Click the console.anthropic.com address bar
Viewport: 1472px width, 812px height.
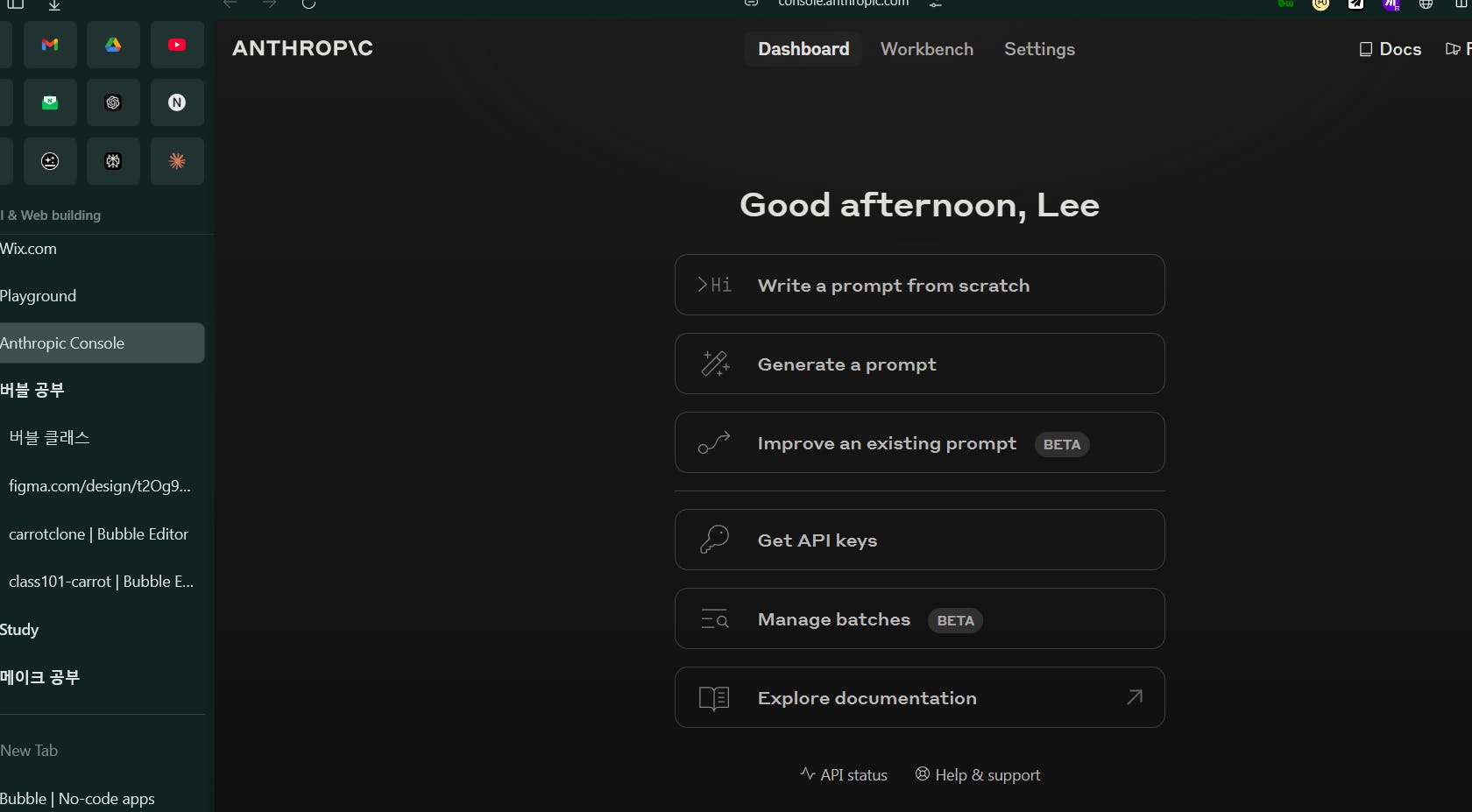tap(843, 4)
